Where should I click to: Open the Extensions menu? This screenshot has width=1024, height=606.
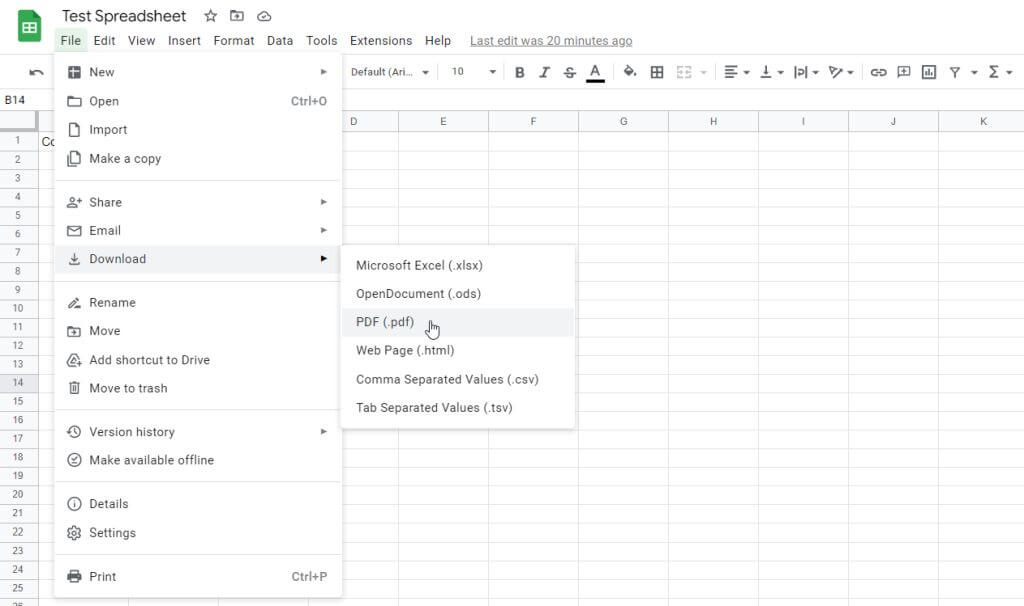tap(381, 40)
